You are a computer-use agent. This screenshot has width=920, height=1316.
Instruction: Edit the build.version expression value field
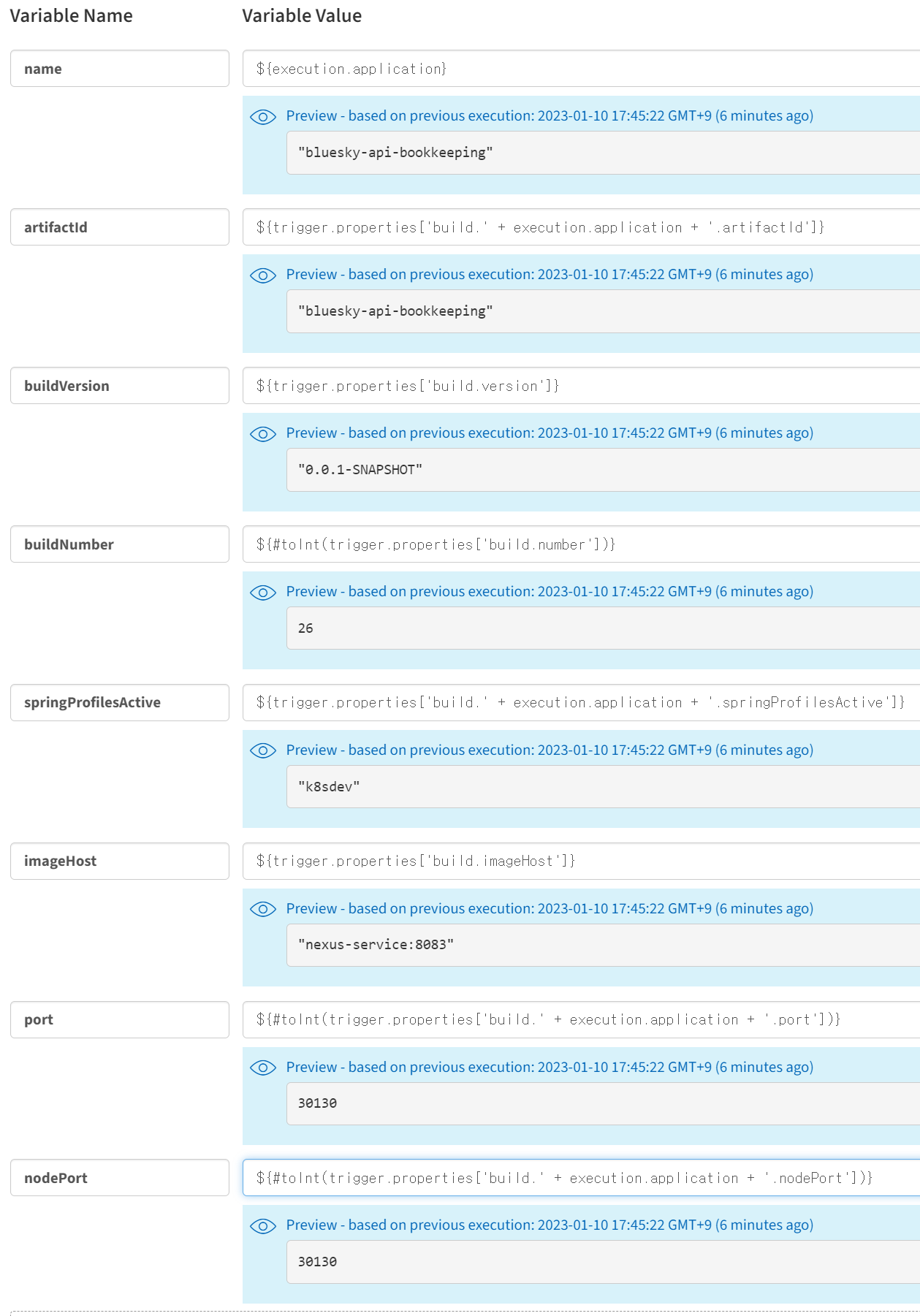click(x=581, y=386)
